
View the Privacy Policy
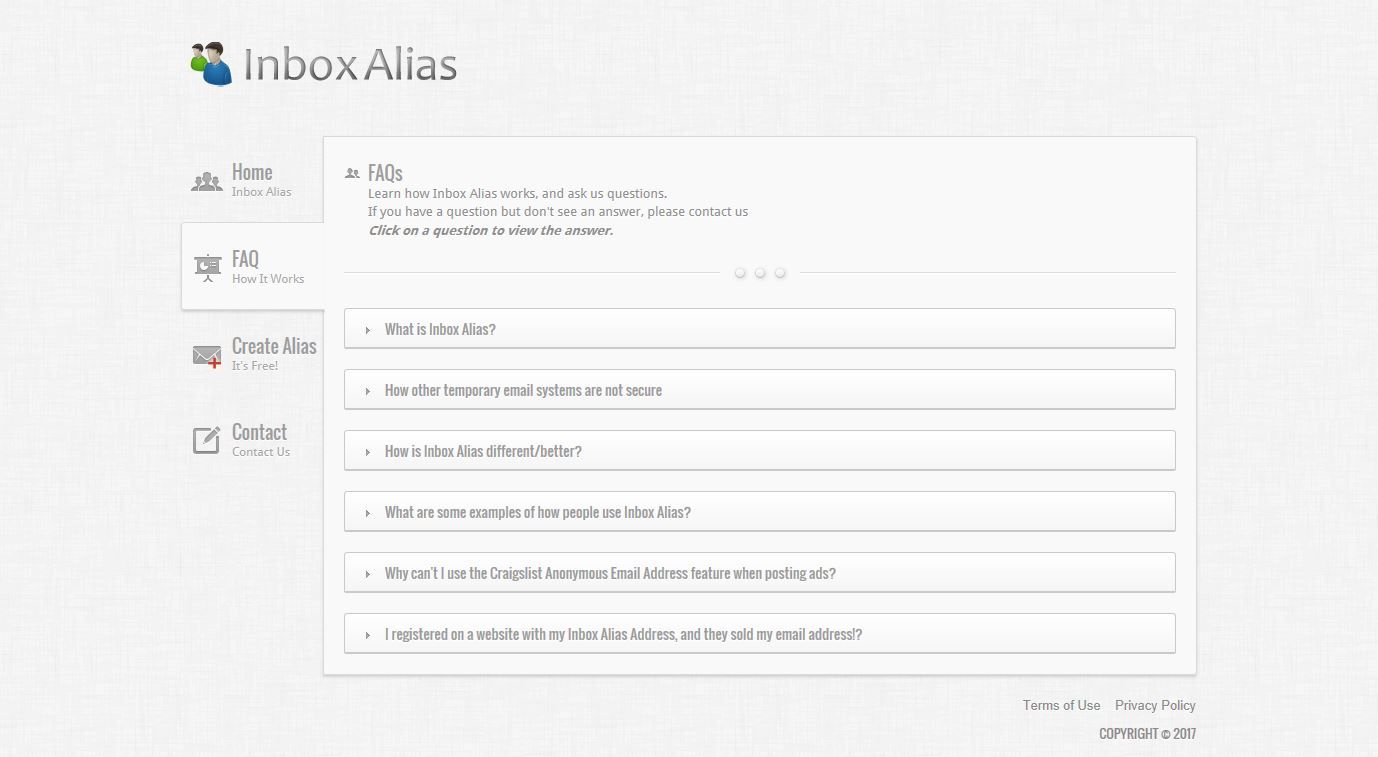tap(1155, 705)
